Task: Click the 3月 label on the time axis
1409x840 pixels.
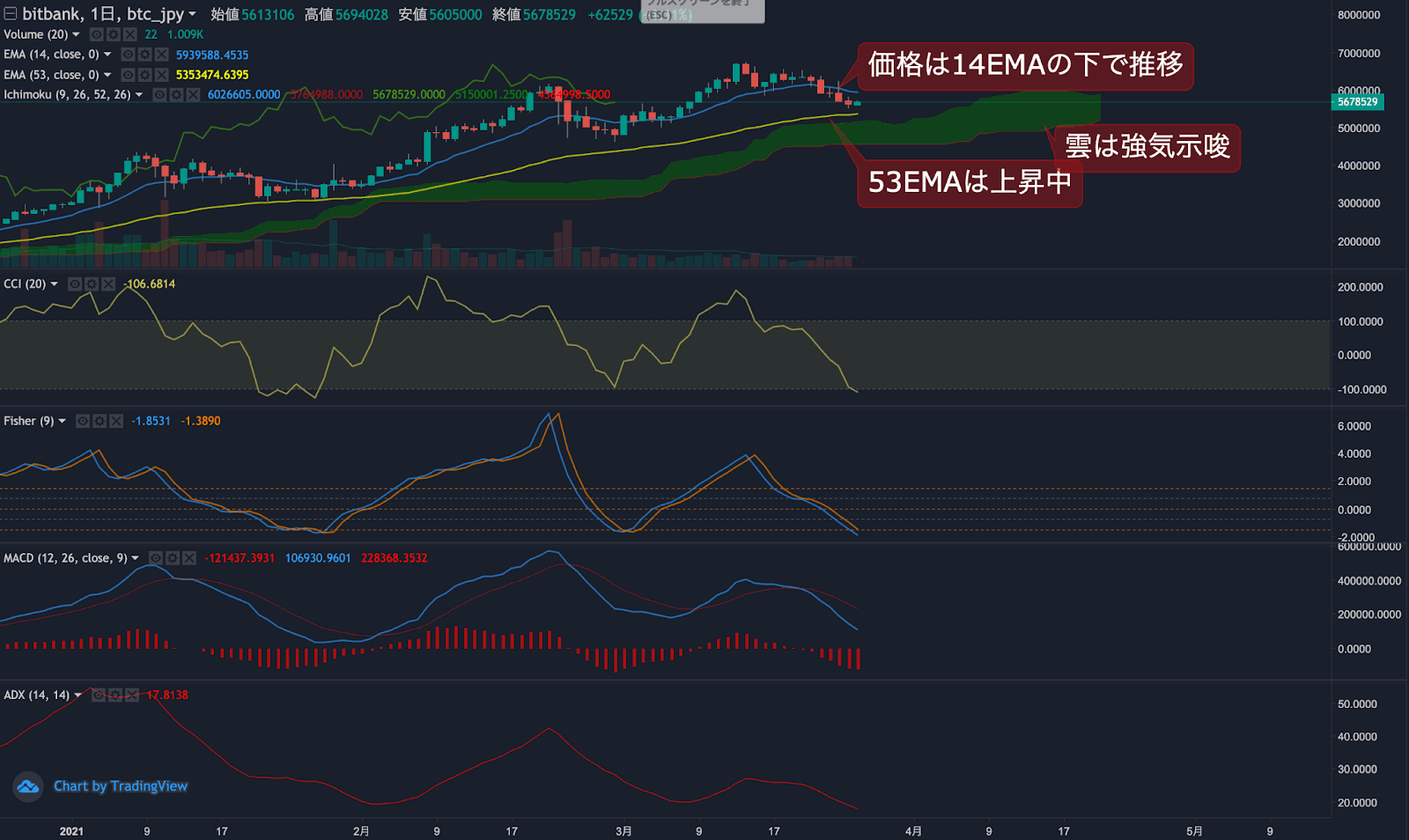Action: (x=623, y=830)
